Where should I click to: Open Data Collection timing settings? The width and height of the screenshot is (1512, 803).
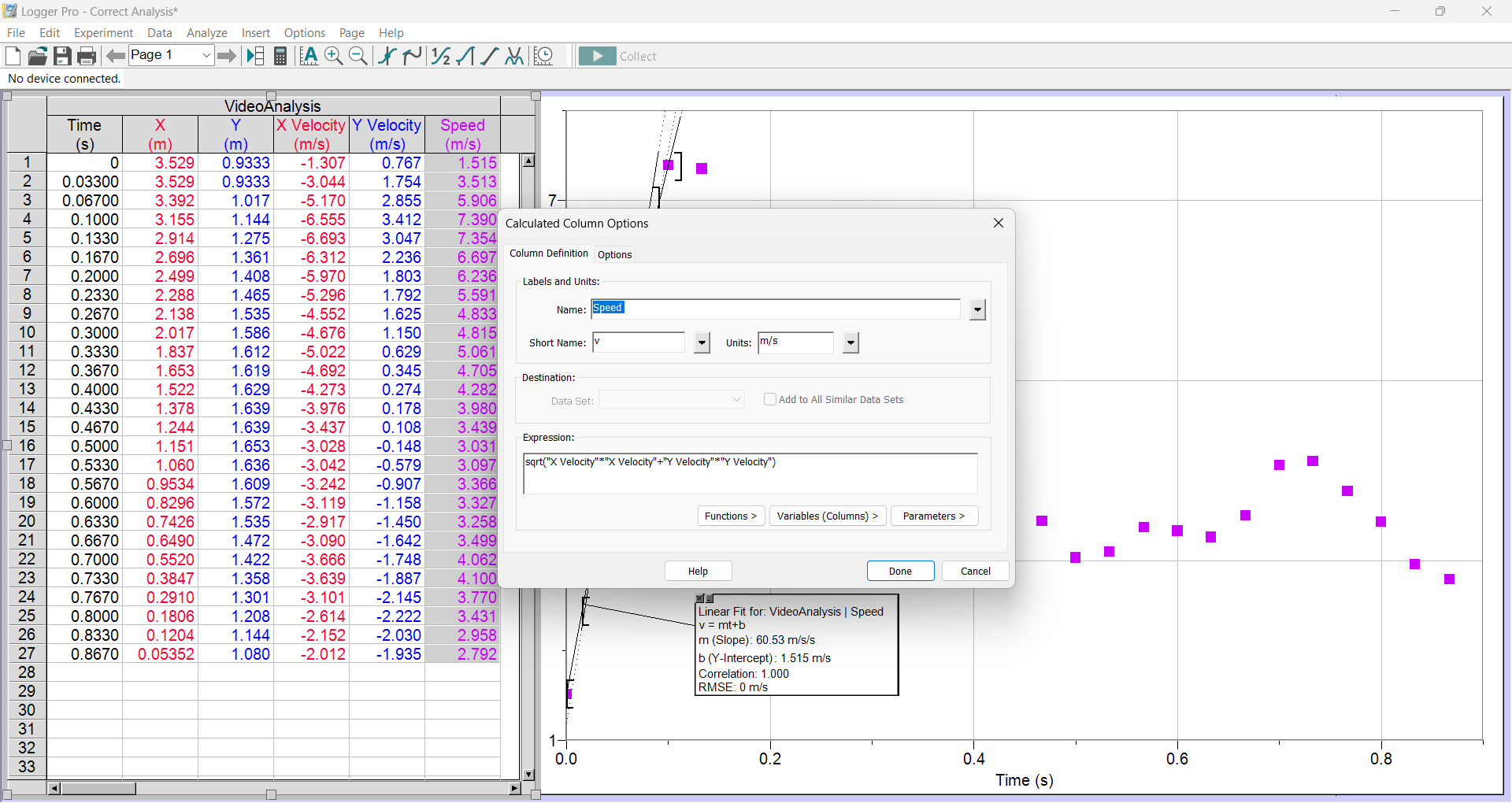tap(544, 56)
